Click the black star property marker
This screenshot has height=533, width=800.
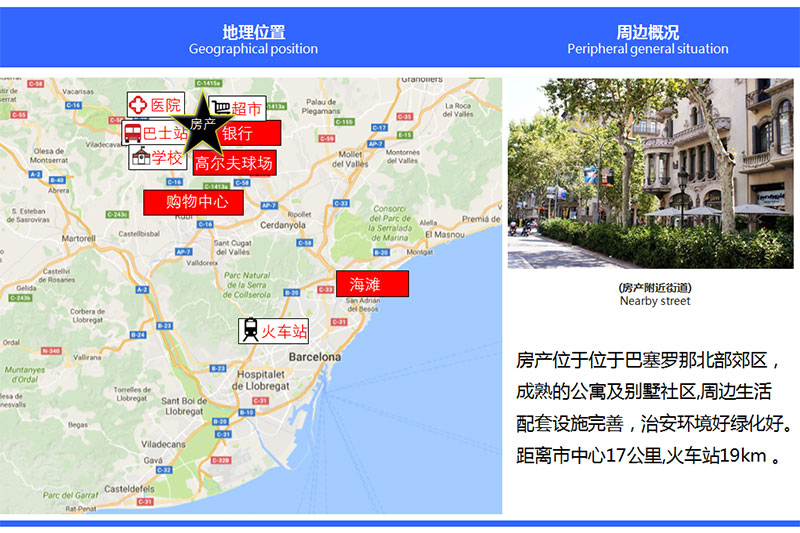tap(203, 124)
